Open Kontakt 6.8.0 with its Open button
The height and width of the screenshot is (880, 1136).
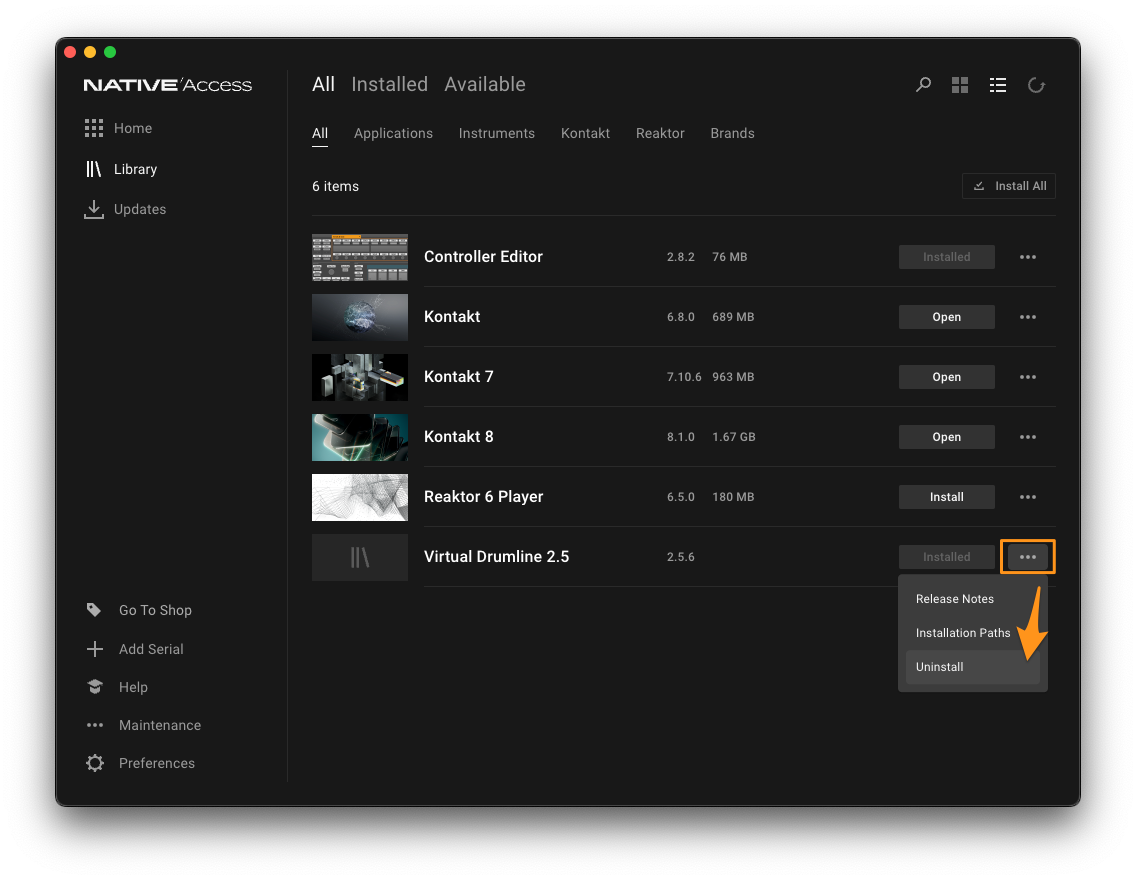(946, 317)
